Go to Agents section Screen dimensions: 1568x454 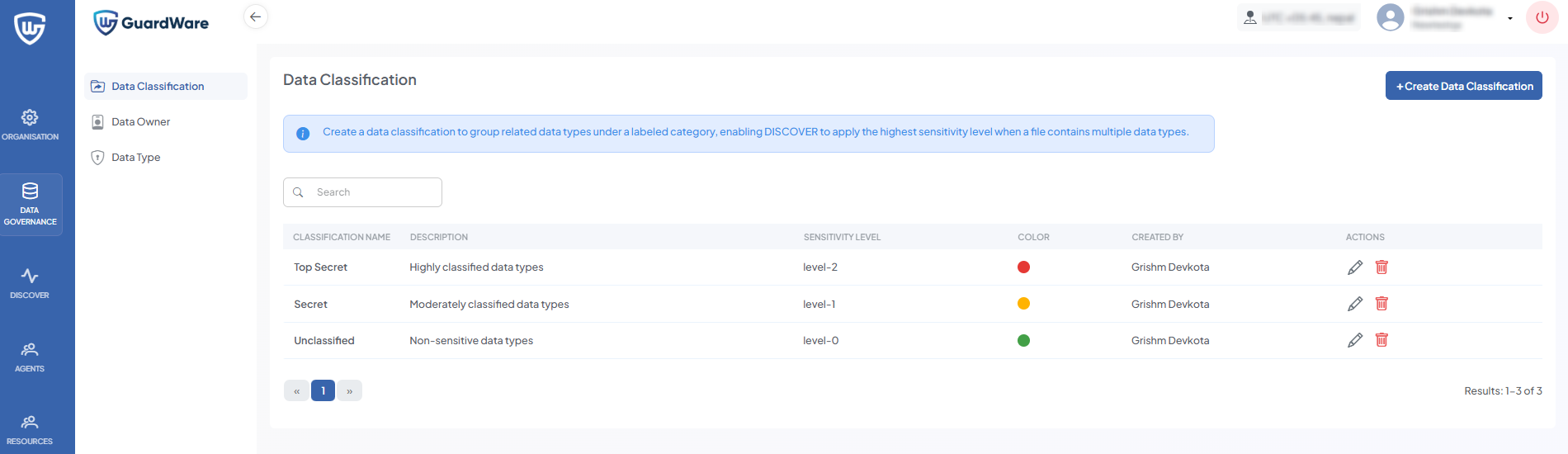click(30, 356)
